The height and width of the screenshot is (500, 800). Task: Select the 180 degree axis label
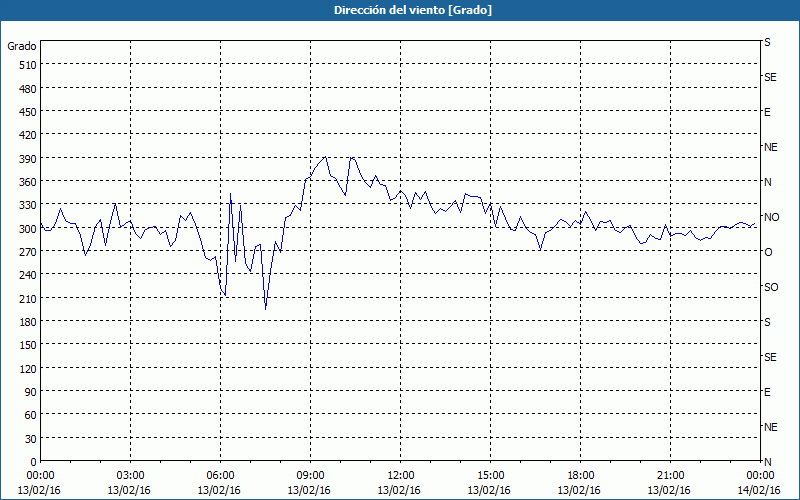[29, 322]
